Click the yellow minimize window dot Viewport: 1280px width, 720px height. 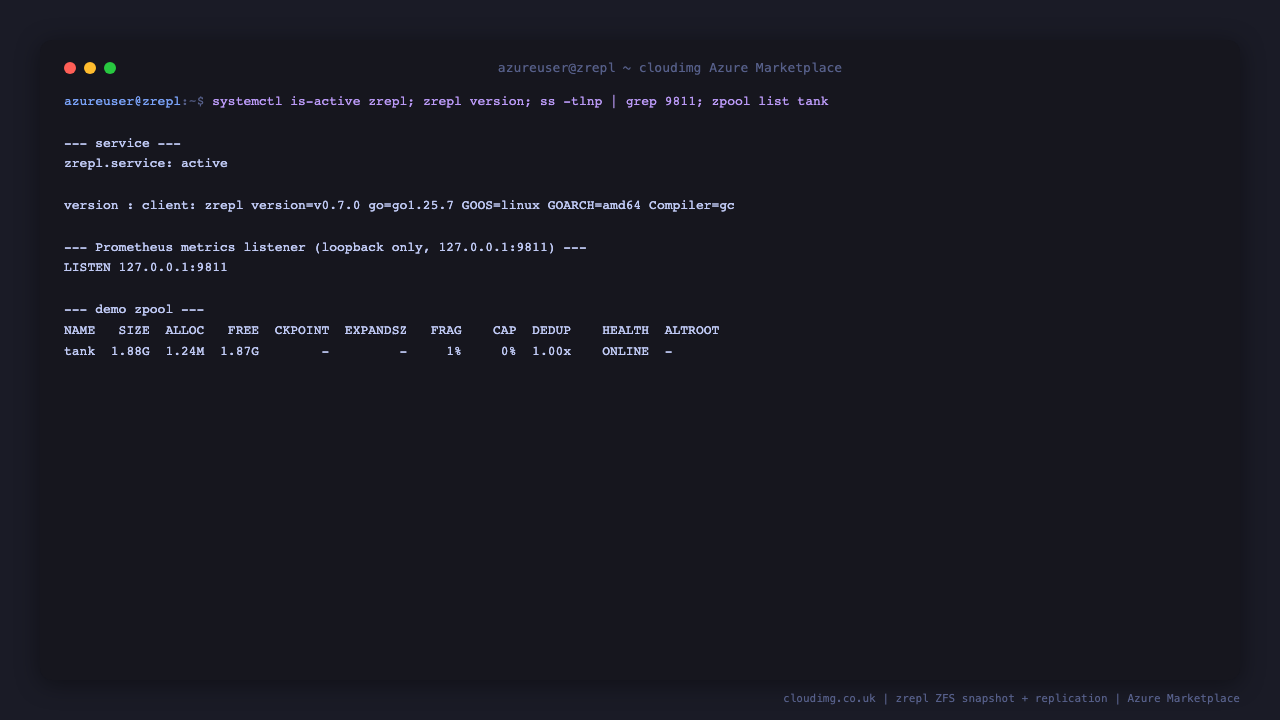point(90,68)
